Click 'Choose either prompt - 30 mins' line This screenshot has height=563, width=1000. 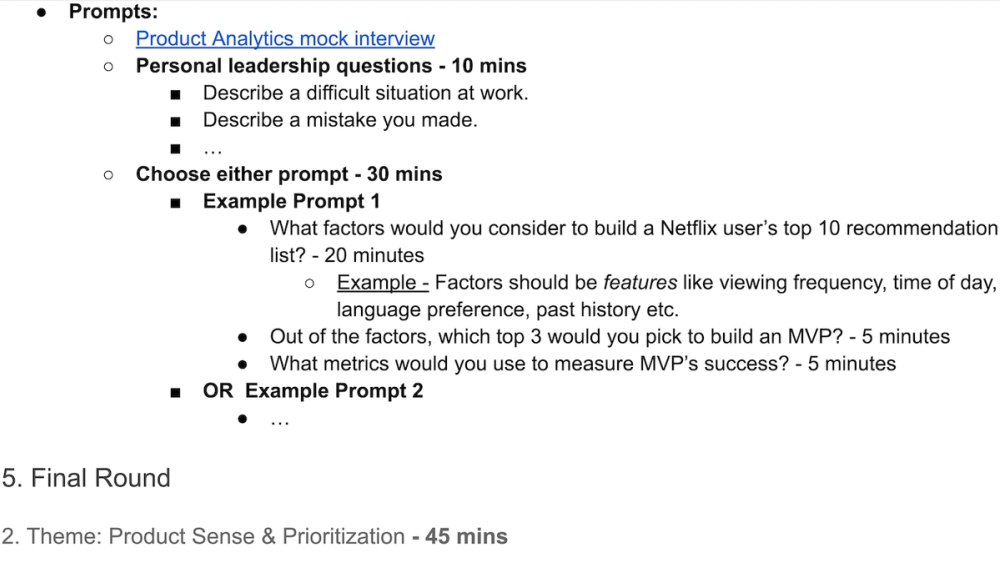[x=289, y=174]
